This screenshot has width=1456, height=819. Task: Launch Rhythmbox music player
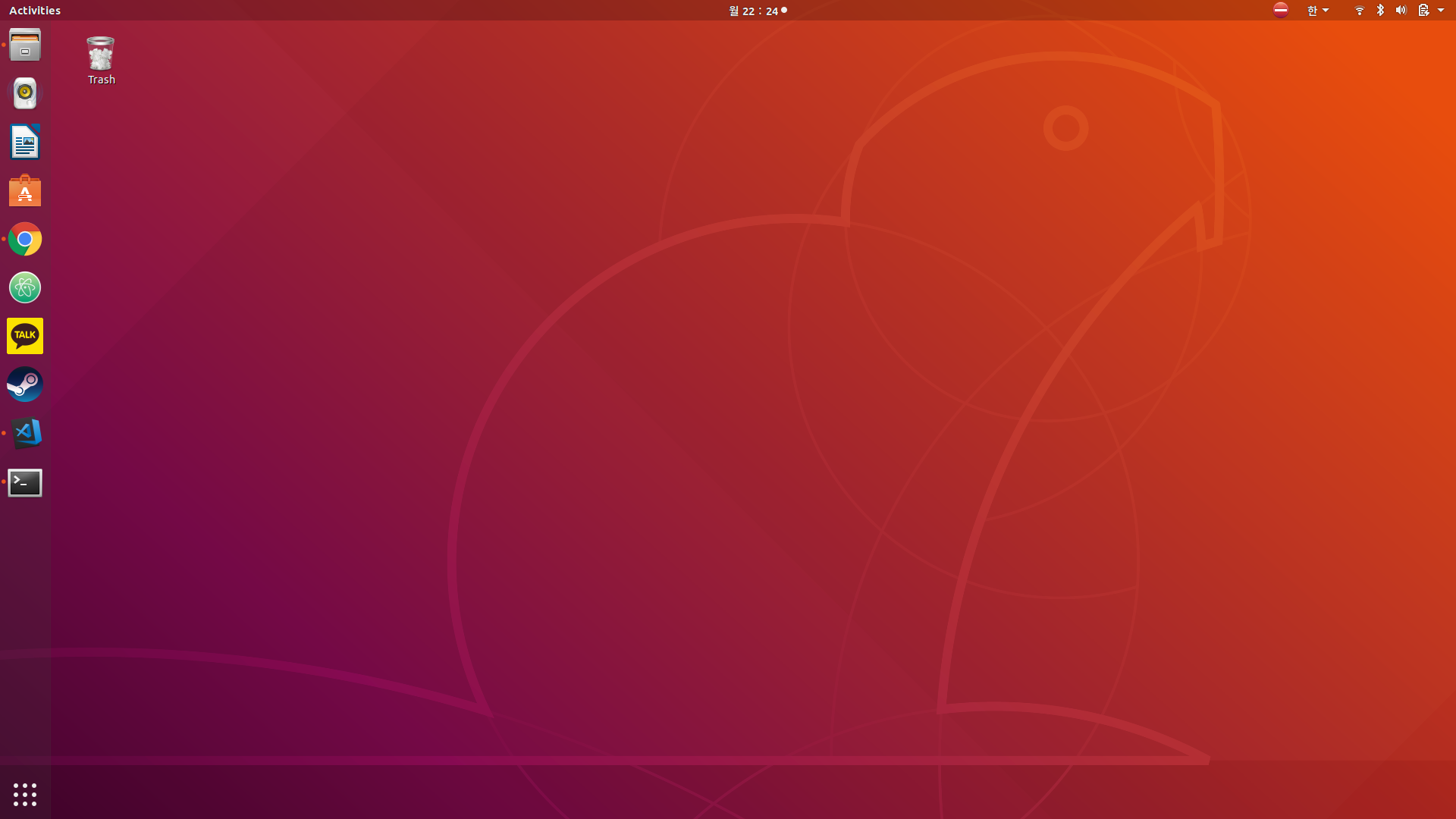25,93
